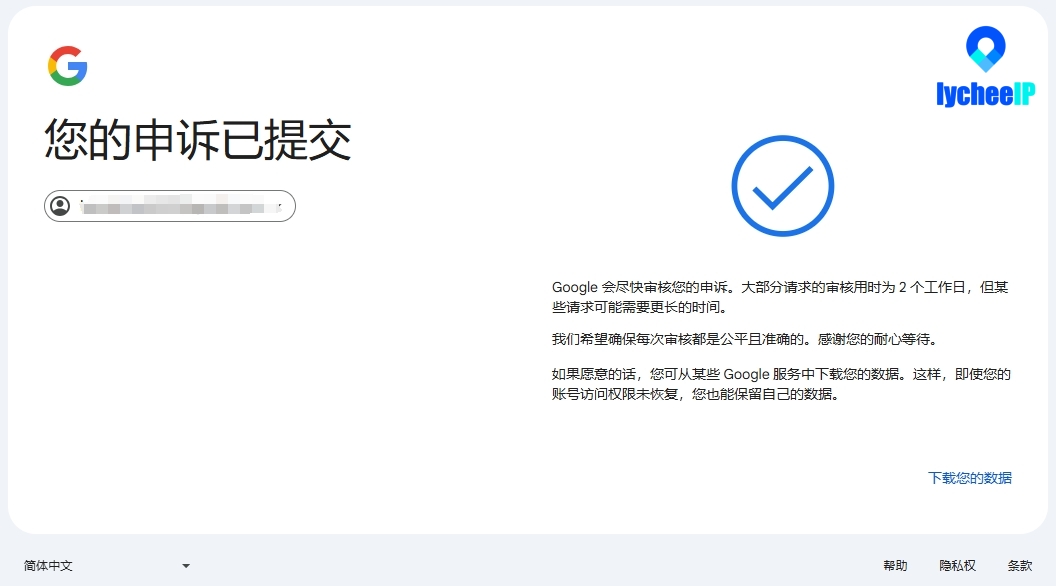The height and width of the screenshot is (586, 1056).
Task: Open the 简体中文 language dropdown
Action: click(107, 566)
